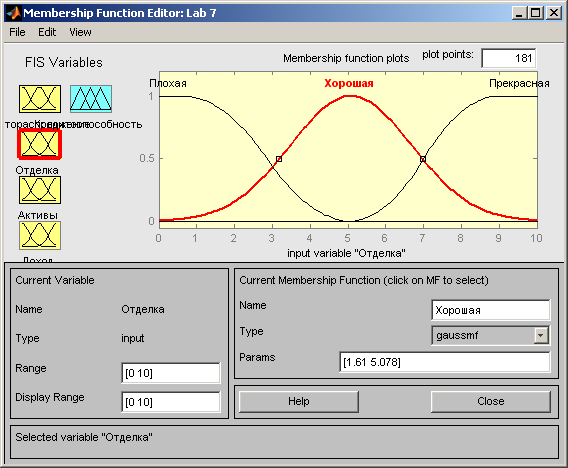The width and height of the screenshot is (568, 468).
Task: Click the left handle of the red curve
Action: [279, 159]
